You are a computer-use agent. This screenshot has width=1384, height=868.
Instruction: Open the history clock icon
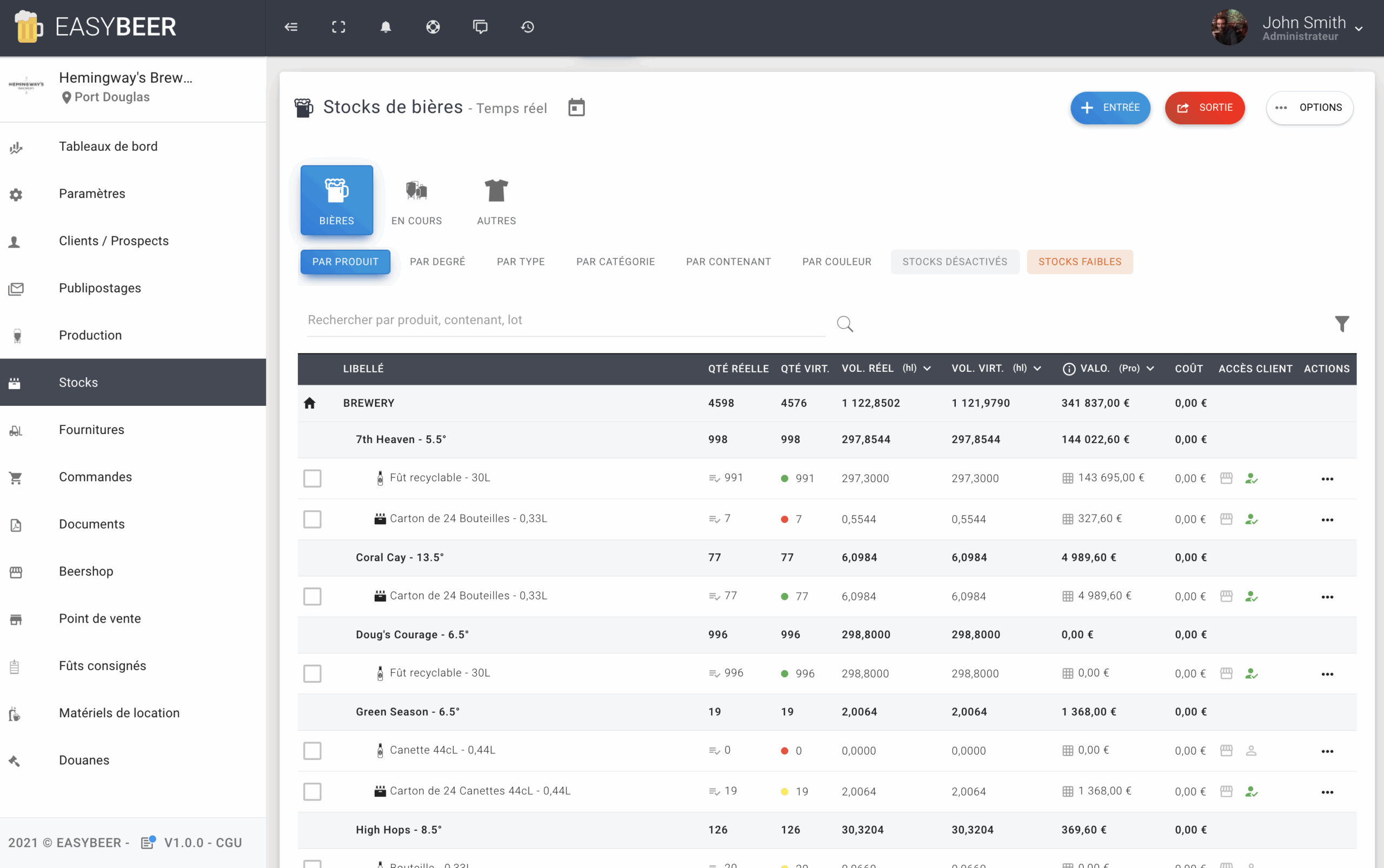point(527,27)
